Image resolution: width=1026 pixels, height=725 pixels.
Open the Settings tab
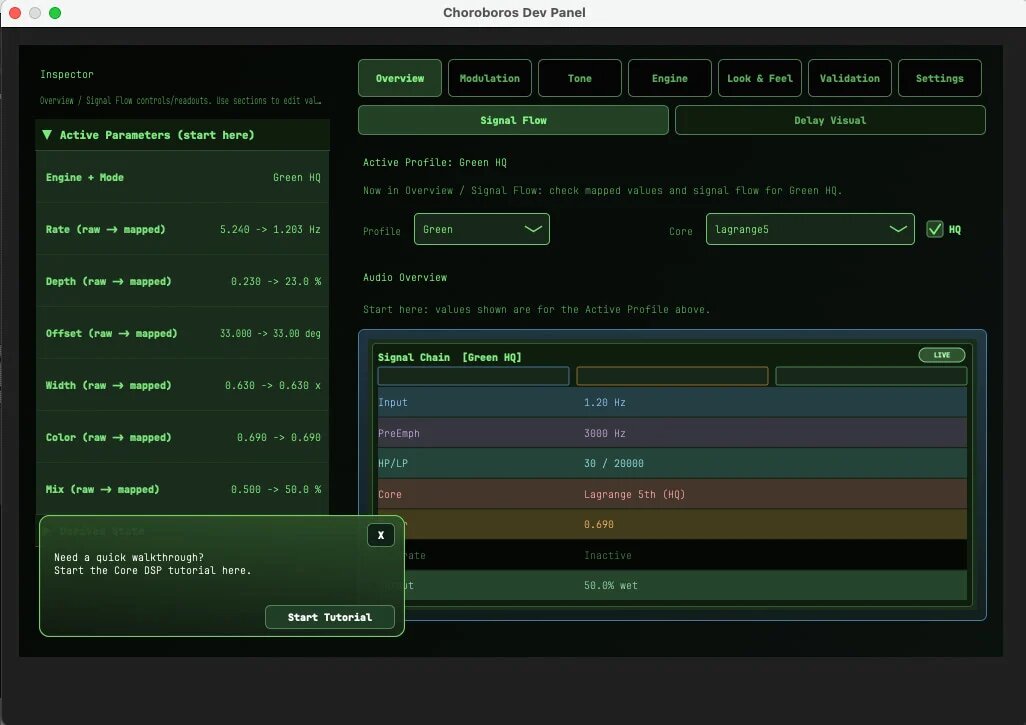pyautogui.click(x=940, y=78)
